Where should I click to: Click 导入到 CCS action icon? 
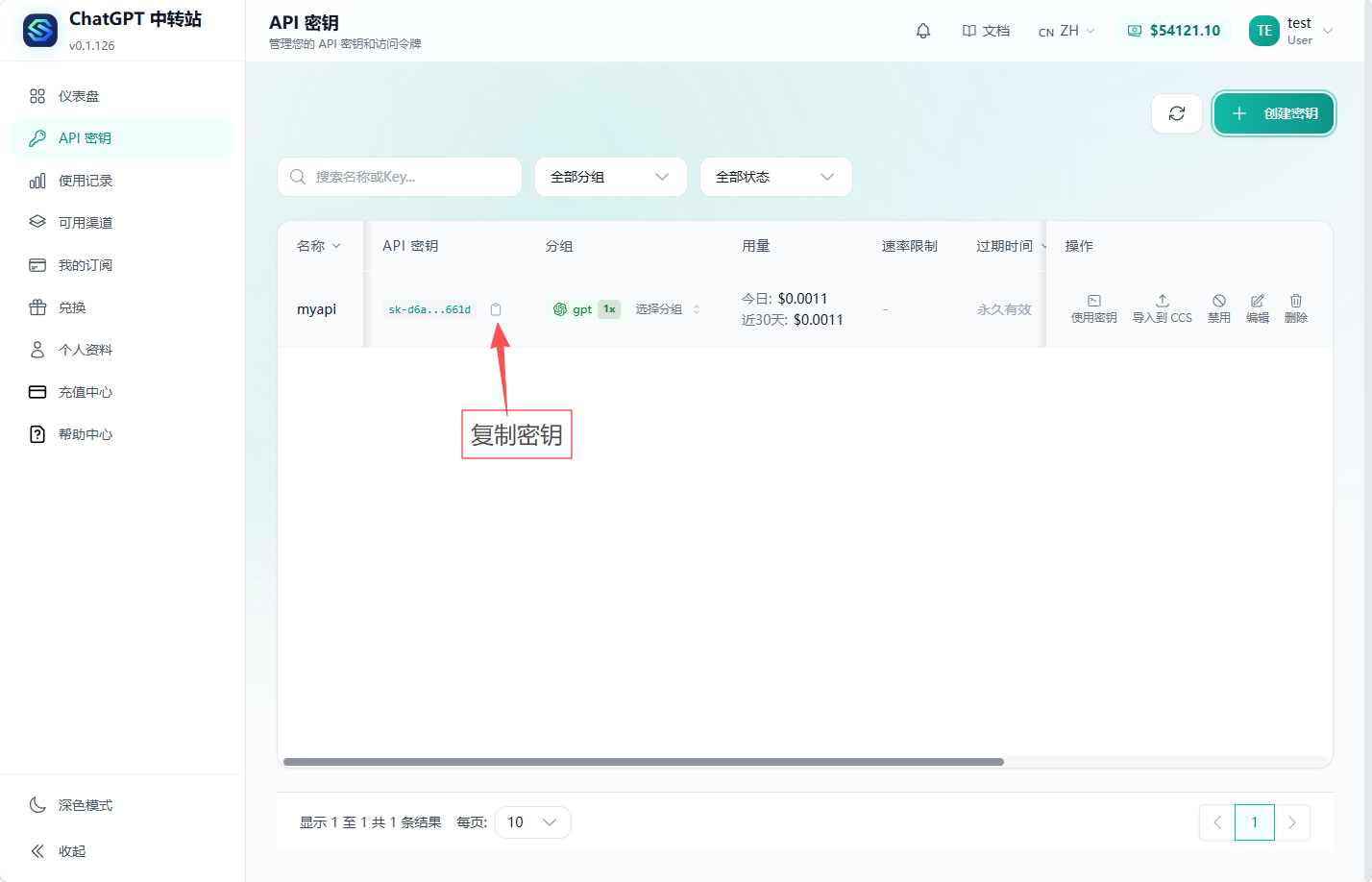pyautogui.click(x=1162, y=308)
